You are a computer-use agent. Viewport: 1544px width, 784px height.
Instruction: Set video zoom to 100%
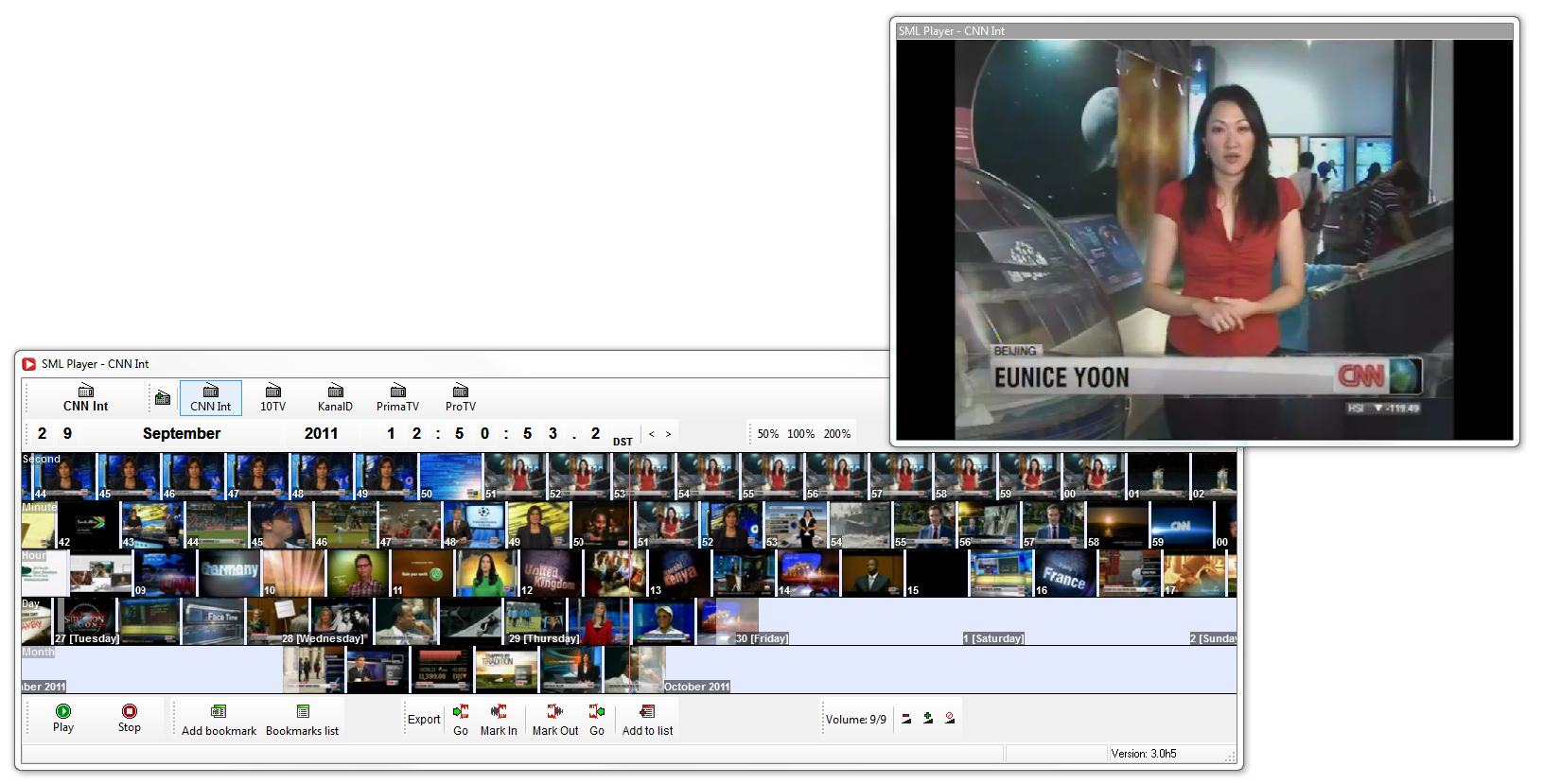coord(800,434)
